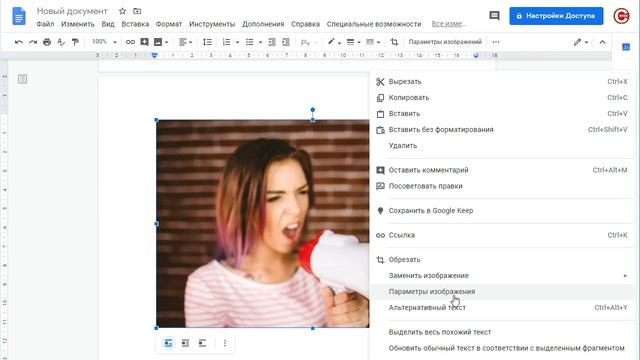Open the Google Docs home icon
Screen dimensions: 640x360
[x=19, y=17]
